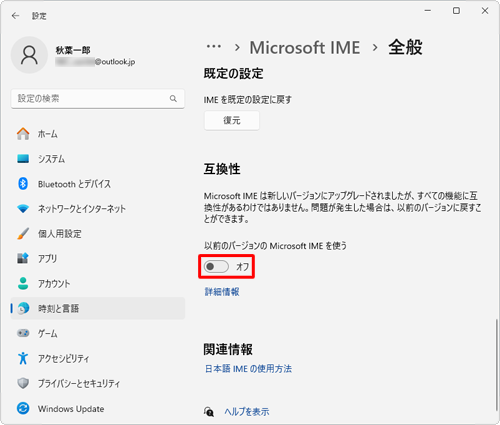Select 時刻と言語 in sidebar
Viewport: 500px width, 425px height.
pyautogui.click(x=98, y=308)
